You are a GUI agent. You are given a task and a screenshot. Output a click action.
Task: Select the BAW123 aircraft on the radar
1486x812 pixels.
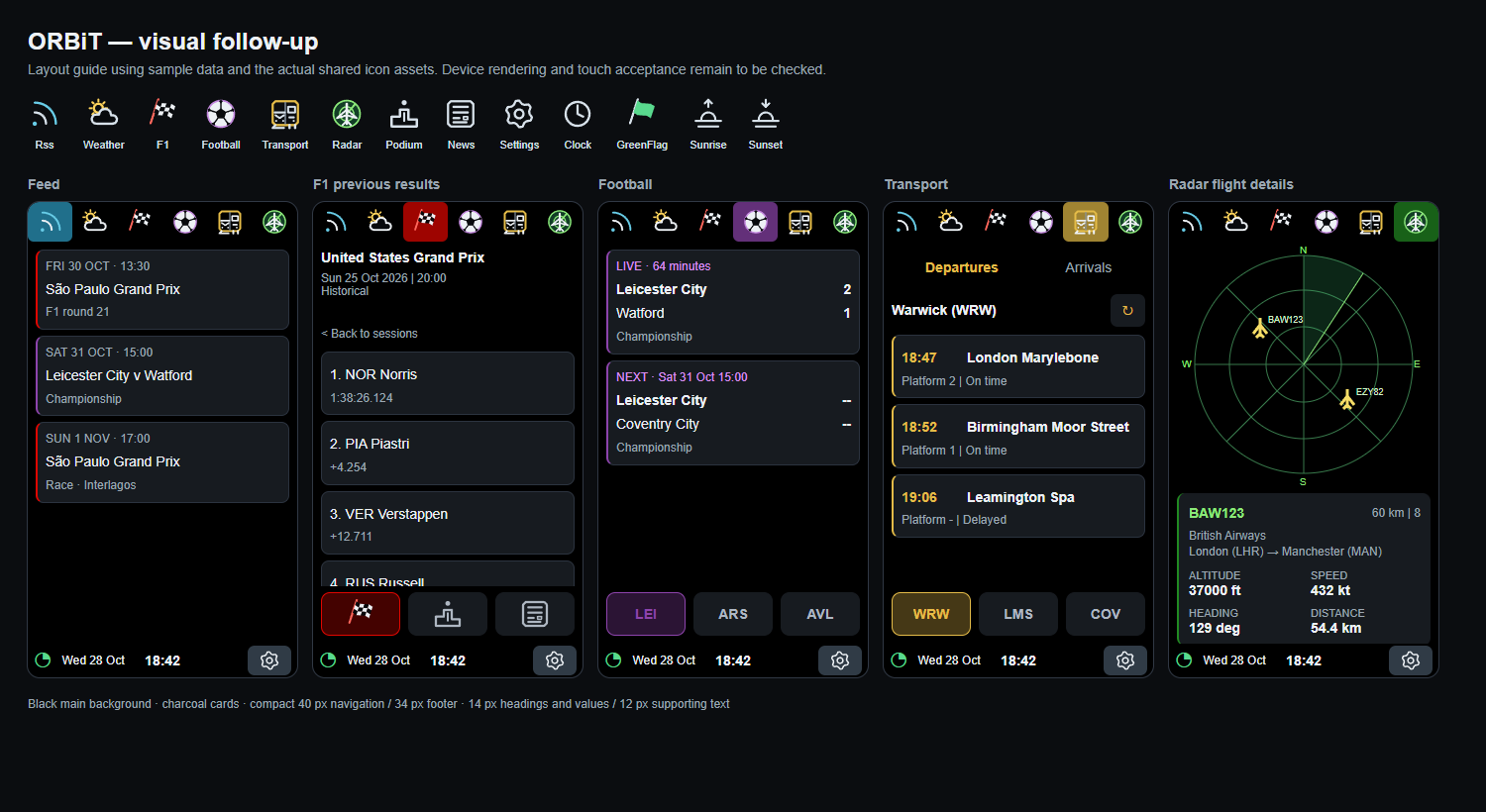[x=1259, y=328]
